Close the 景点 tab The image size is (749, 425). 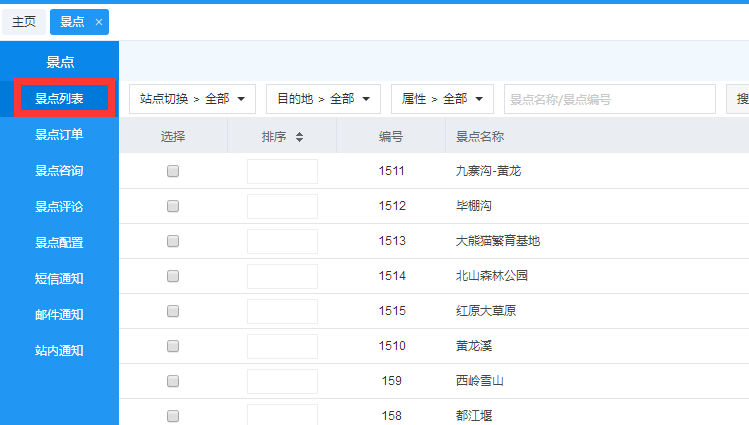pyautogui.click(x=98, y=22)
